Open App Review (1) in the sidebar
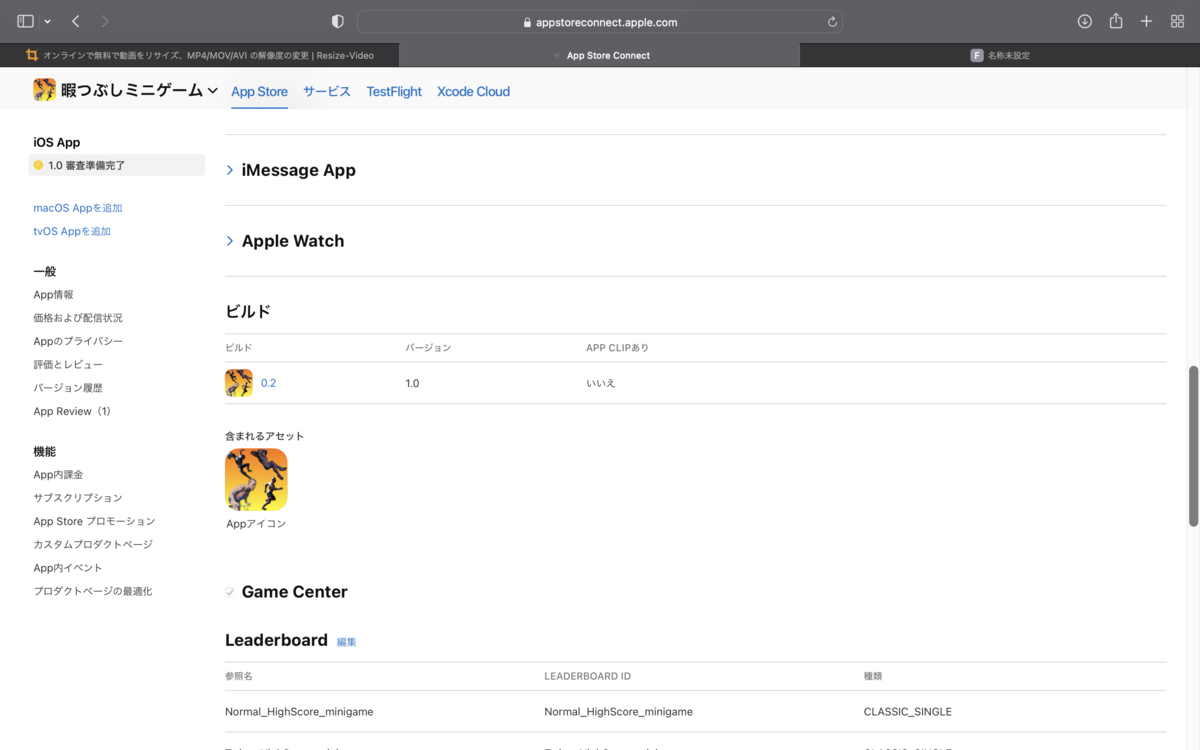 click(73, 411)
